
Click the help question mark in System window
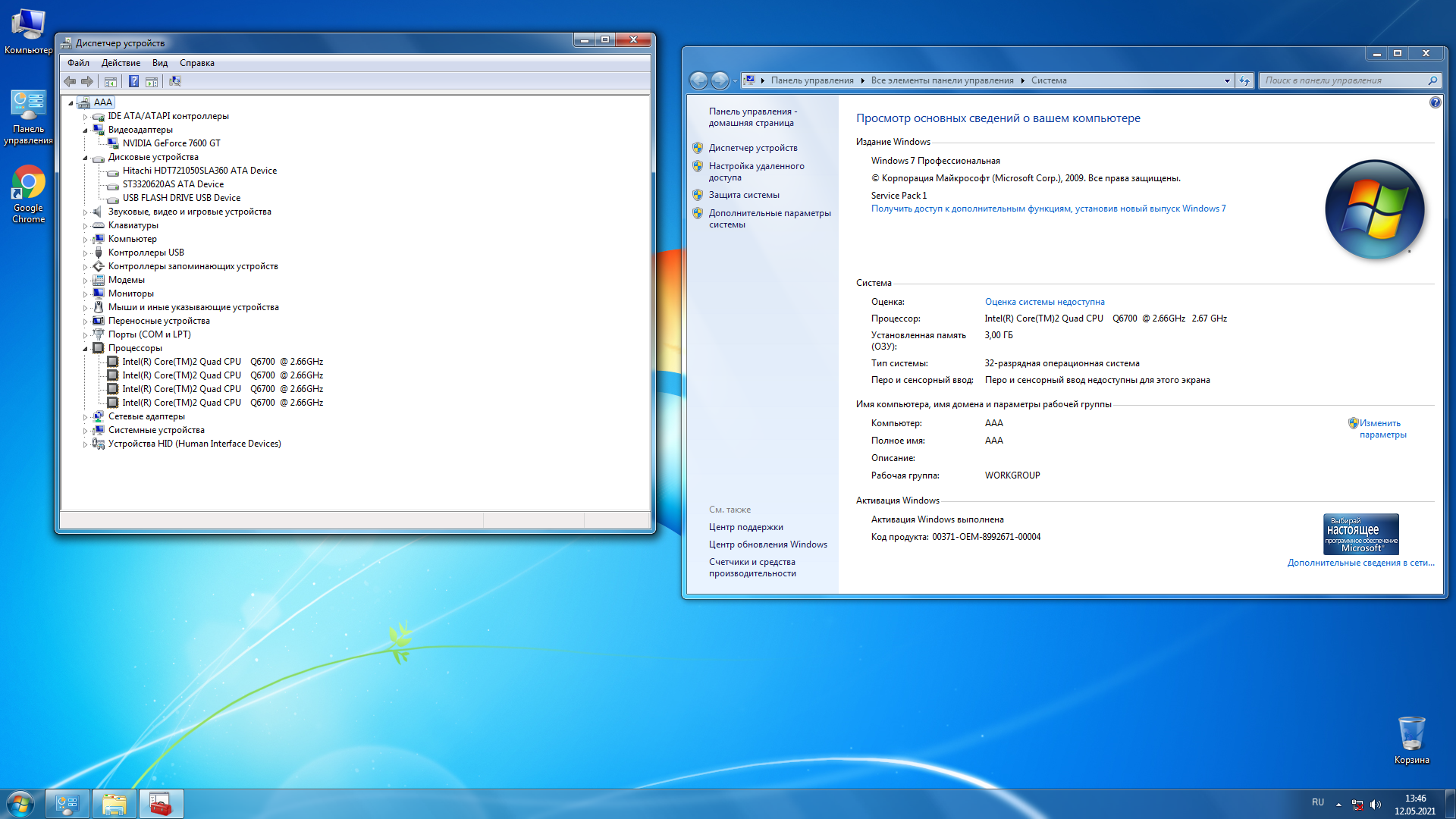[1435, 102]
